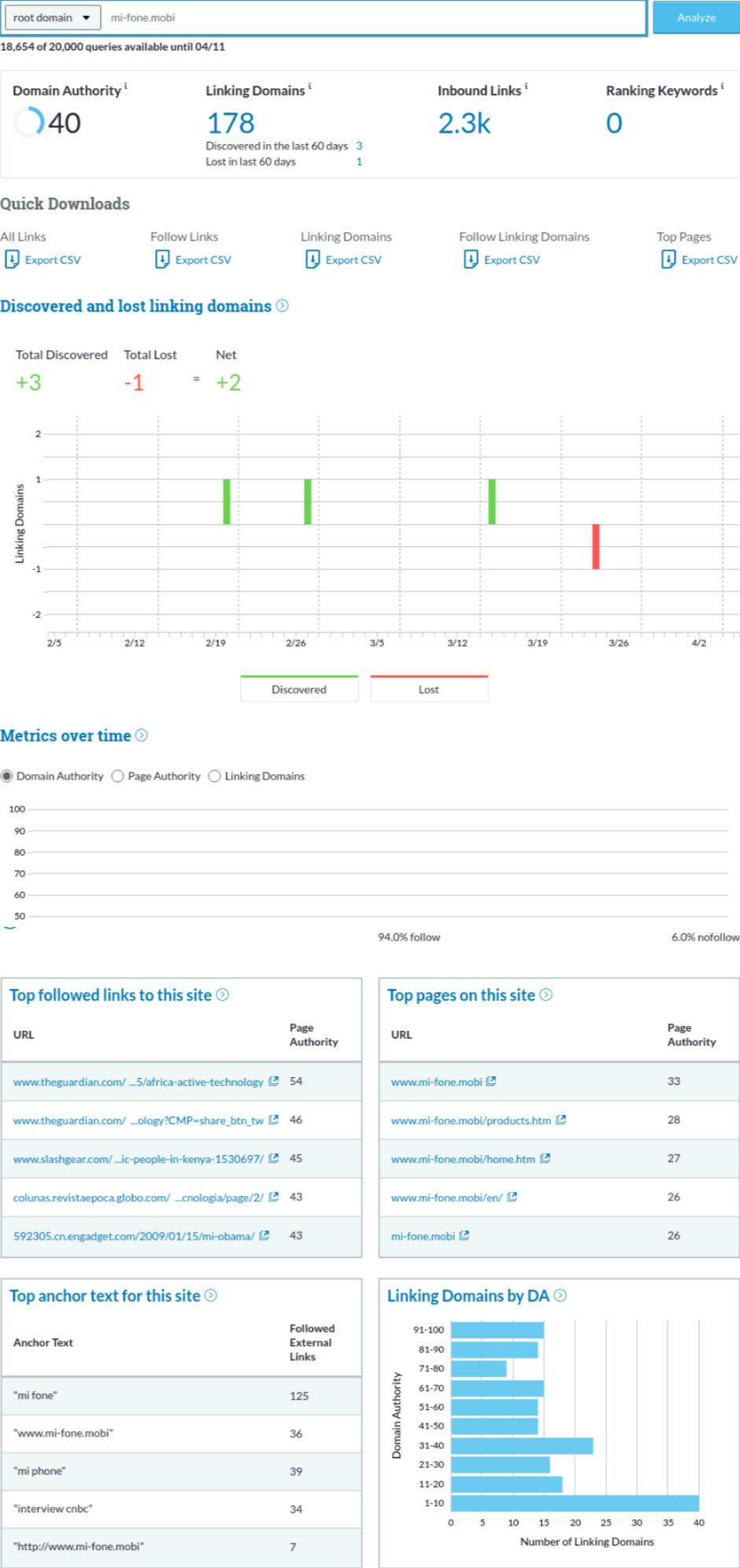Viewport: 740px width, 1568px height.
Task: Toggle the Lost legend in the chart
Action: (x=429, y=689)
